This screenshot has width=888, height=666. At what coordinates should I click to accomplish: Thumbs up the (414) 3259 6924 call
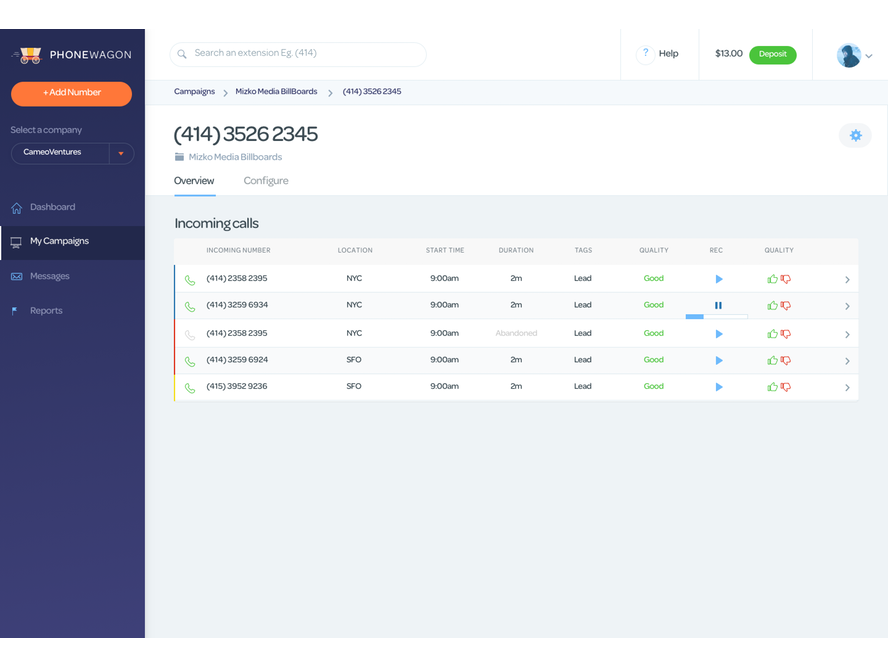772,360
